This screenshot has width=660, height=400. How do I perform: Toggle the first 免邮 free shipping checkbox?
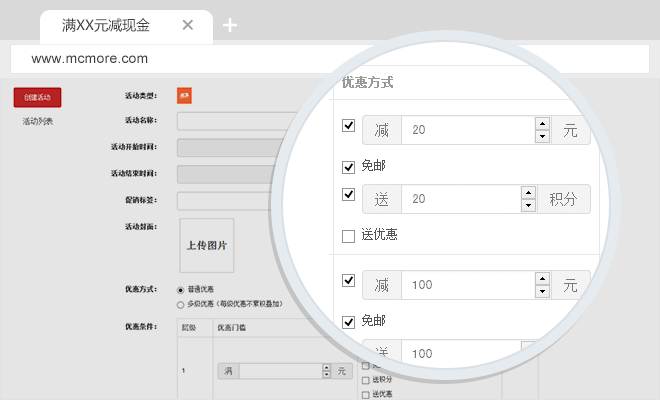[348, 167]
